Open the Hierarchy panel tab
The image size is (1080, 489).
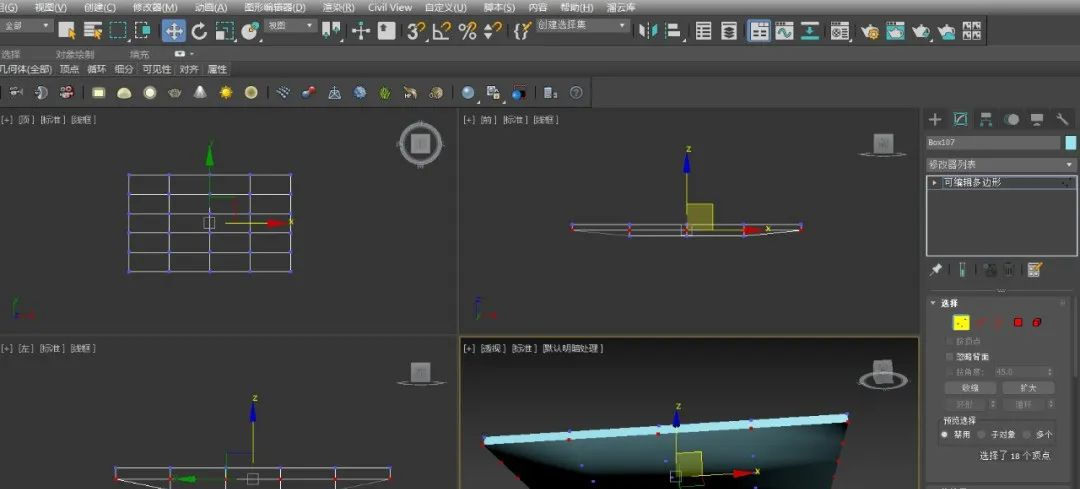coord(986,120)
